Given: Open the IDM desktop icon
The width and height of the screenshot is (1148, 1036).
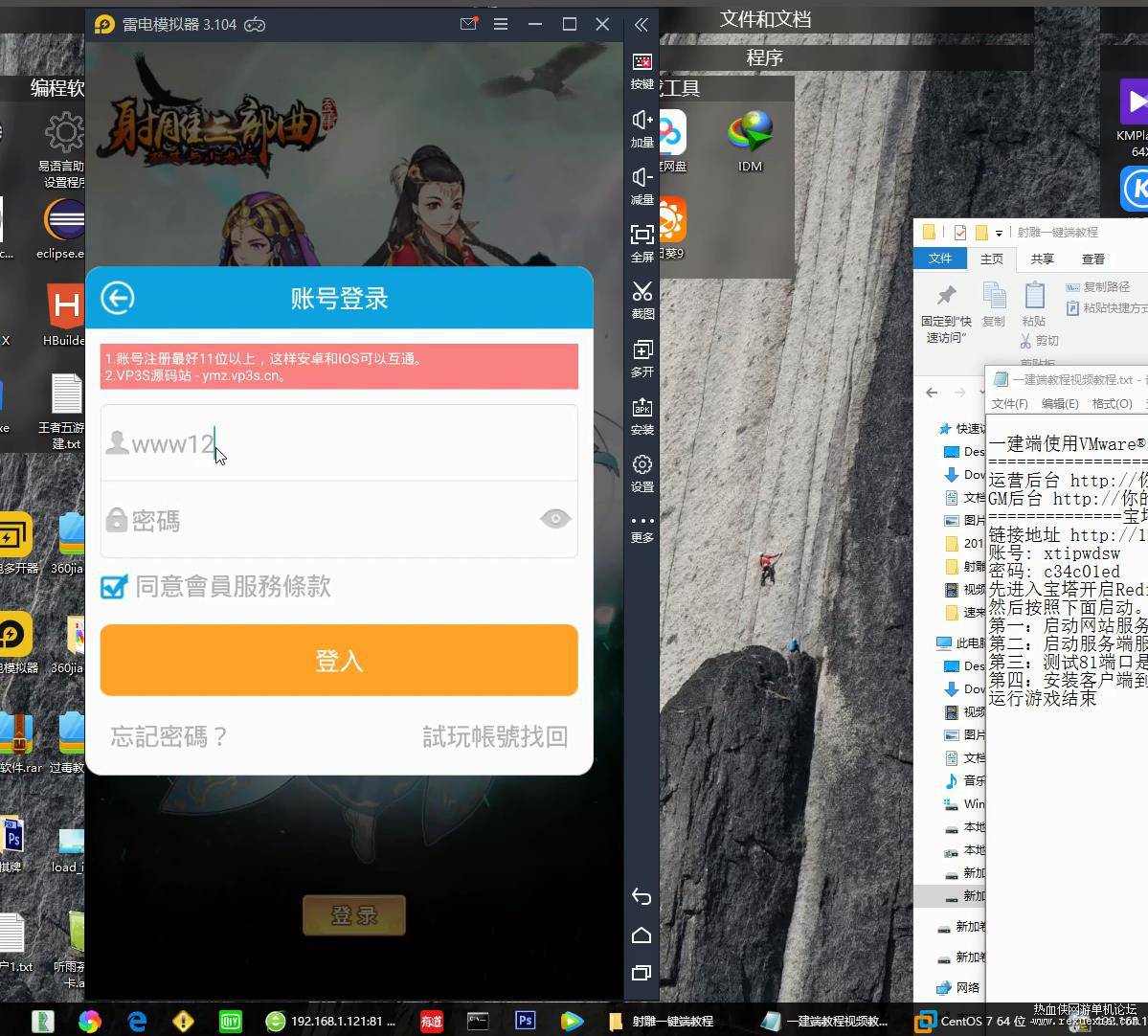Looking at the screenshot, I should 751,142.
